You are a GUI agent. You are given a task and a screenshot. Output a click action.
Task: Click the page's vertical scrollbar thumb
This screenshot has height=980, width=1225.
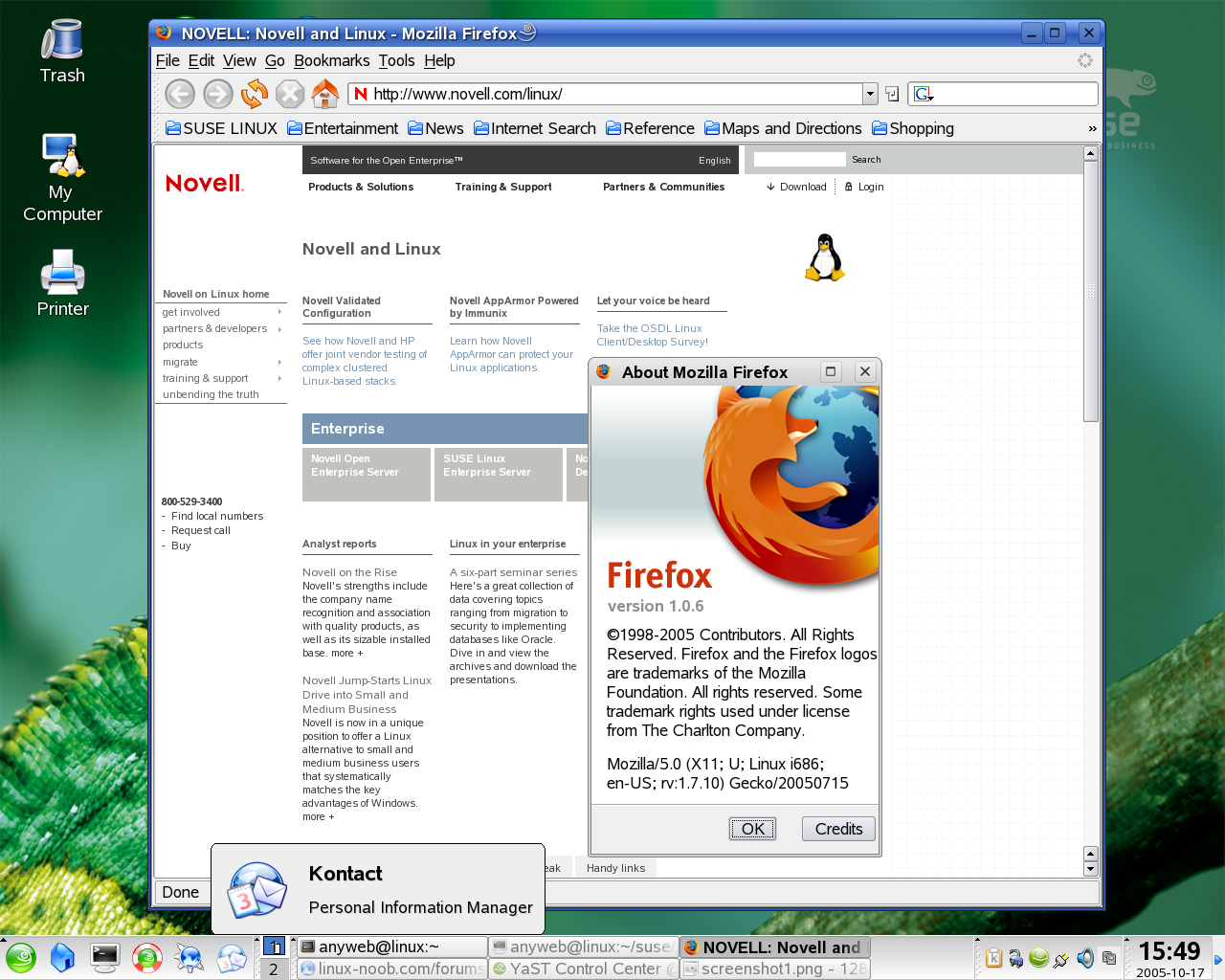click(1090, 291)
